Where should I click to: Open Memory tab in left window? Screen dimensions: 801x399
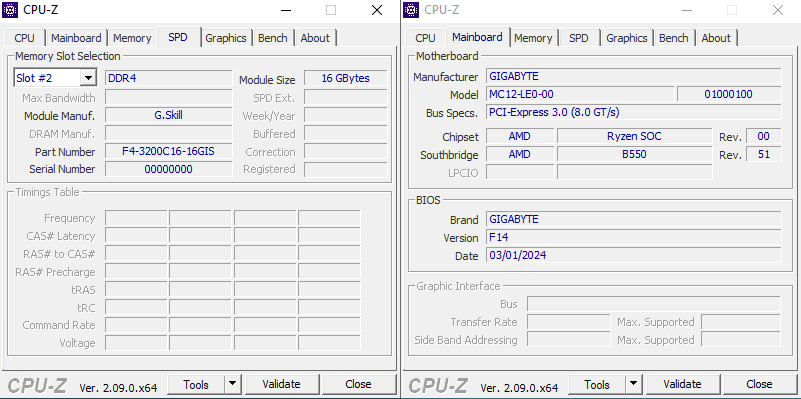[x=132, y=38]
